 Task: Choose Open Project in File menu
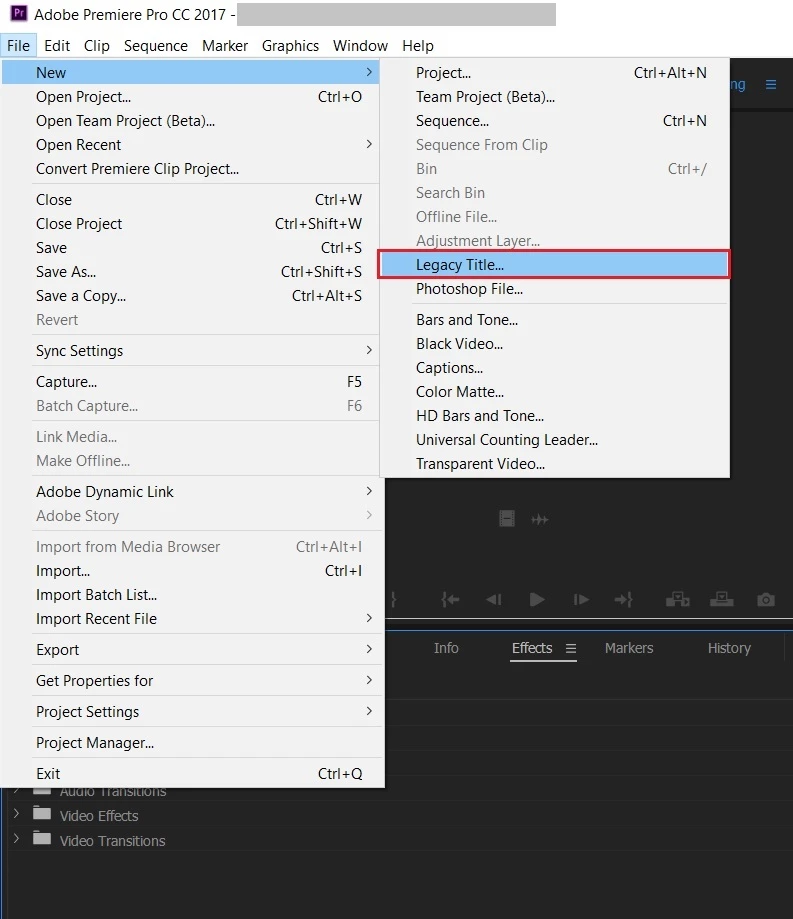pyautogui.click(x=190, y=97)
